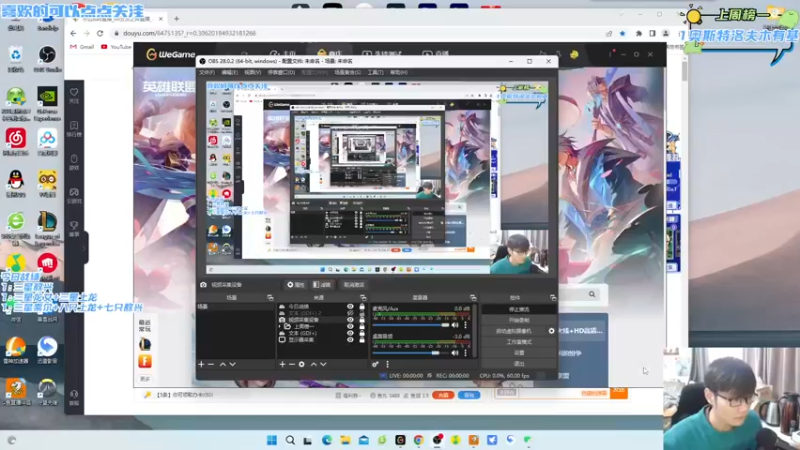This screenshot has height=450, width=800.
Task: Click 停止推流 button in OBS Controls
Action: 519,310
